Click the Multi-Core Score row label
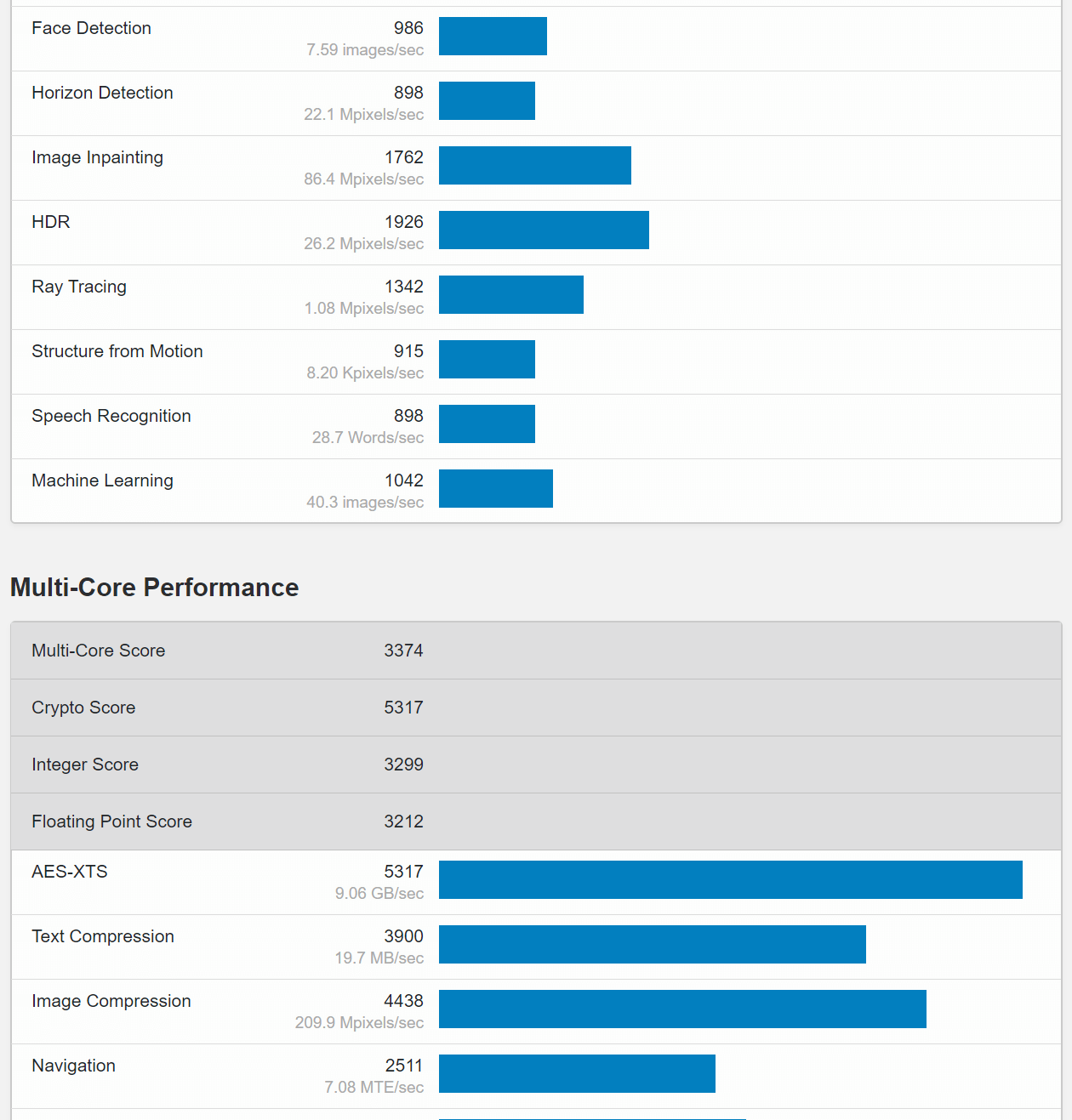The width and height of the screenshot is (1072, 1120). (x=99, y=651)
